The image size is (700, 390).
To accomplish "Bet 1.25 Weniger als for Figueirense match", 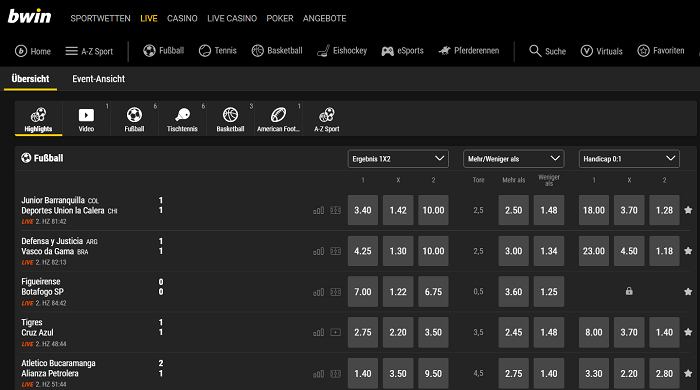I will 549,292.
